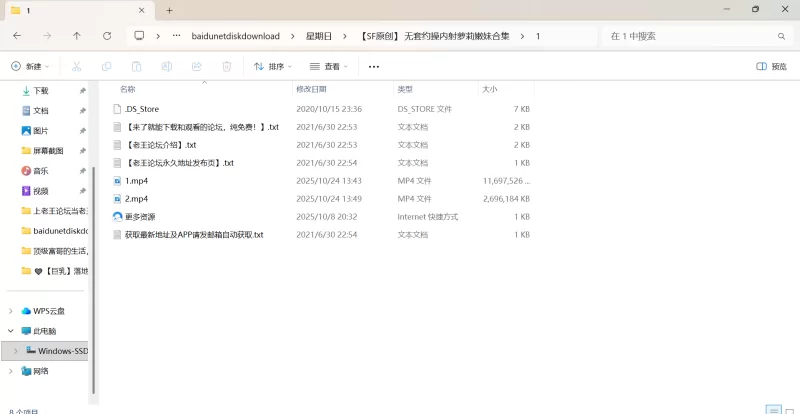Image resolution: width=800 pixels, height=414 pixels.
Task: Open the 新建 dropdown menu
Action: coord(29,66)
